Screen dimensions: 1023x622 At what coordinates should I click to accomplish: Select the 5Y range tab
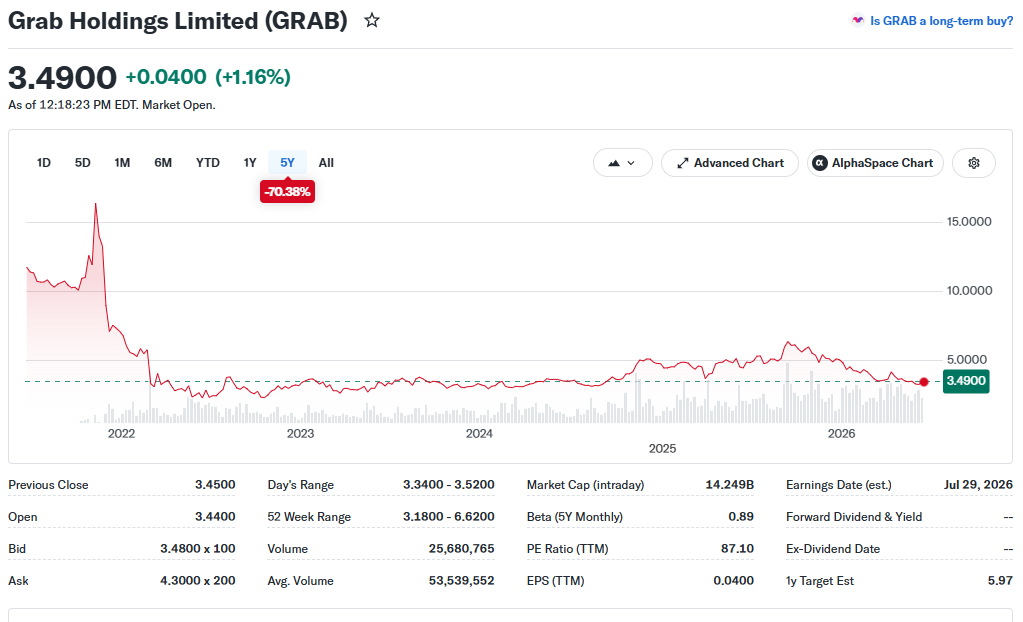point(287,163)
